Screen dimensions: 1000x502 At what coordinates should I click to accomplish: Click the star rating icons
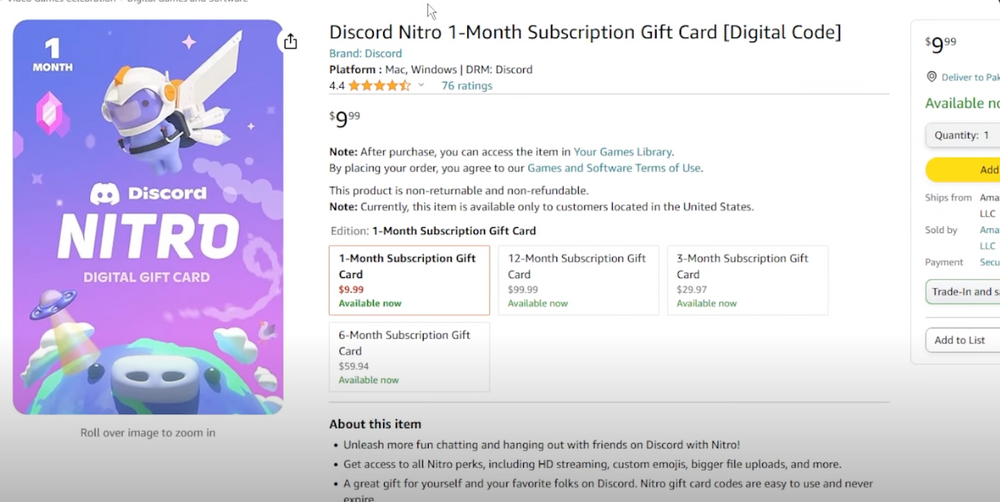[379, 86]
